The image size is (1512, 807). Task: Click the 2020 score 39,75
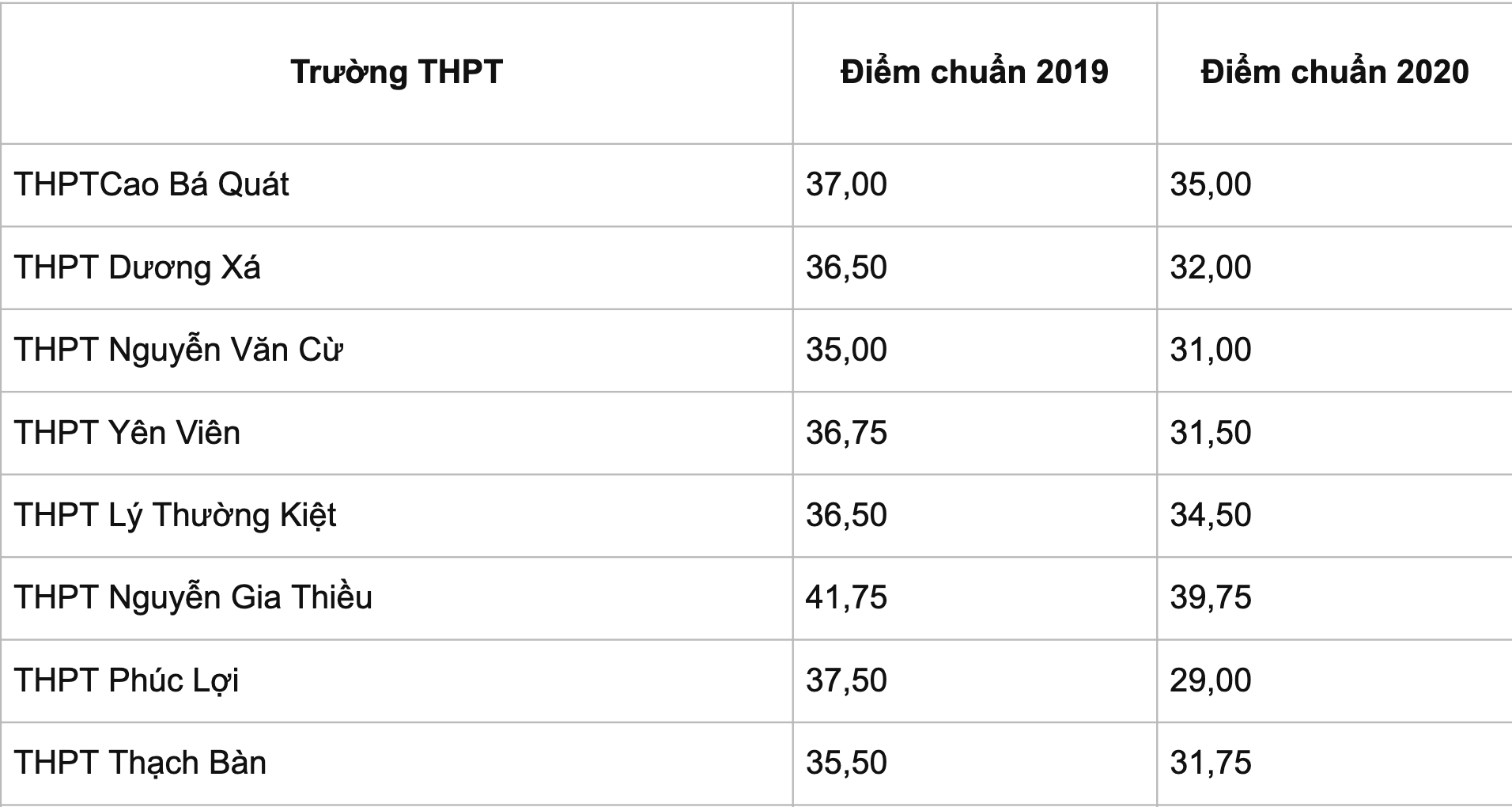tap(1211, 597)
